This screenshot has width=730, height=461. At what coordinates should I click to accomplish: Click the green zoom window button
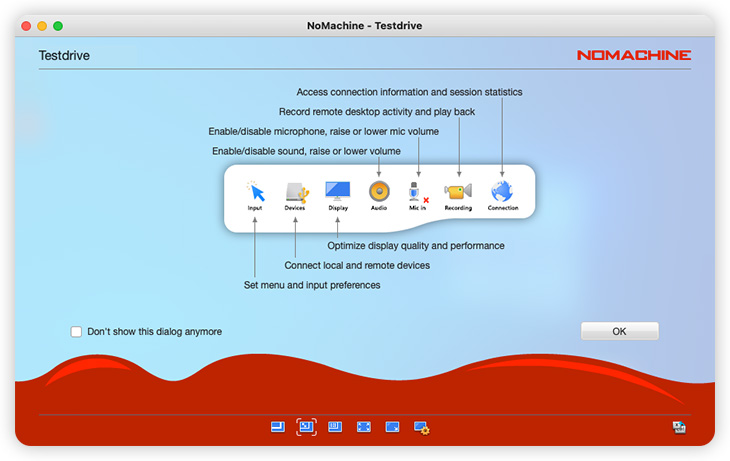click(58, 25)
